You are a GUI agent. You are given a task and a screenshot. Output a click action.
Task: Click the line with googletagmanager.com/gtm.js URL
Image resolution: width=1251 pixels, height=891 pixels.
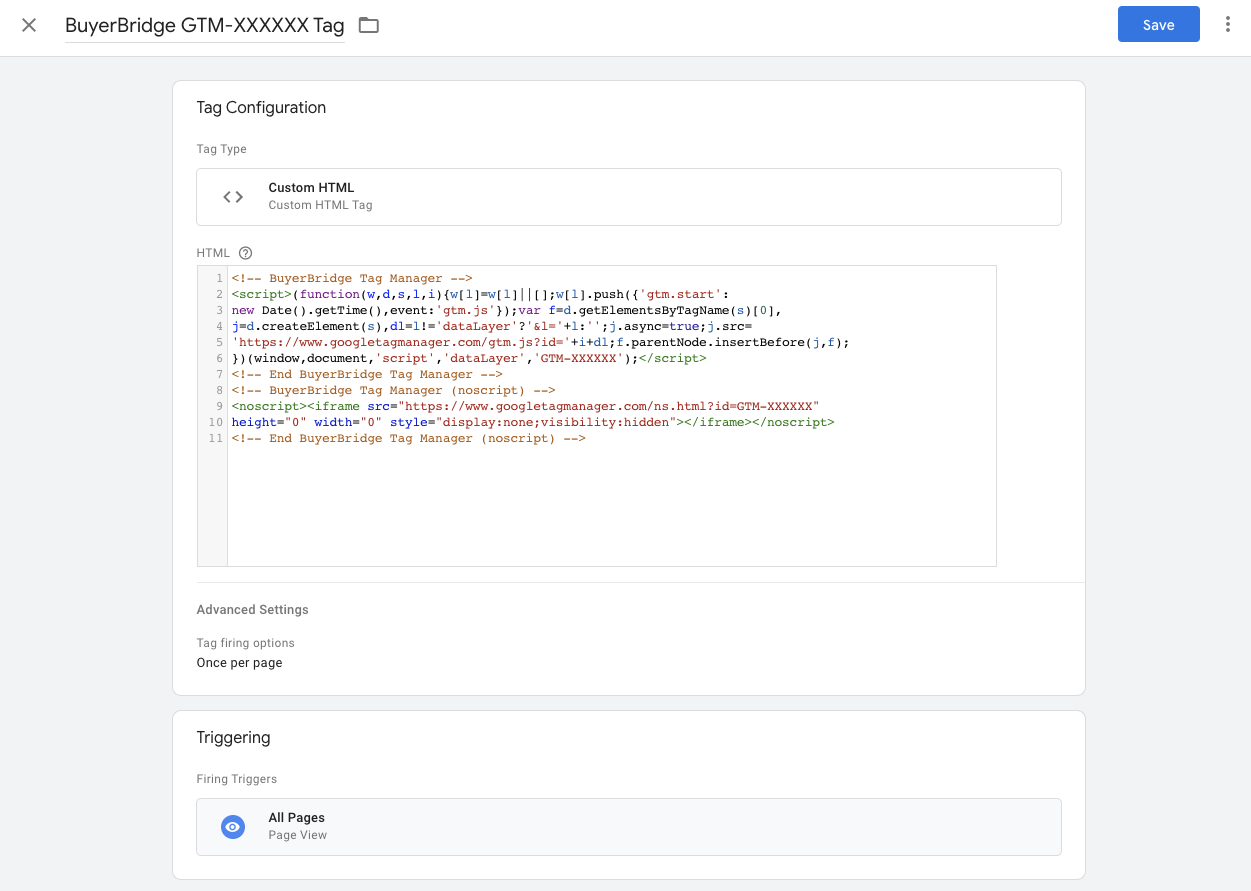click(x=540, y=342)
